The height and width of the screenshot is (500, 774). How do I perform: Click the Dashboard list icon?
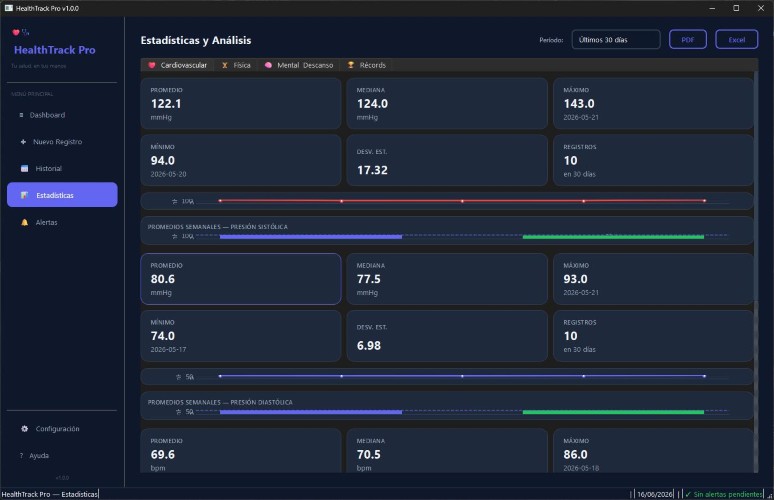coord(21,115)
